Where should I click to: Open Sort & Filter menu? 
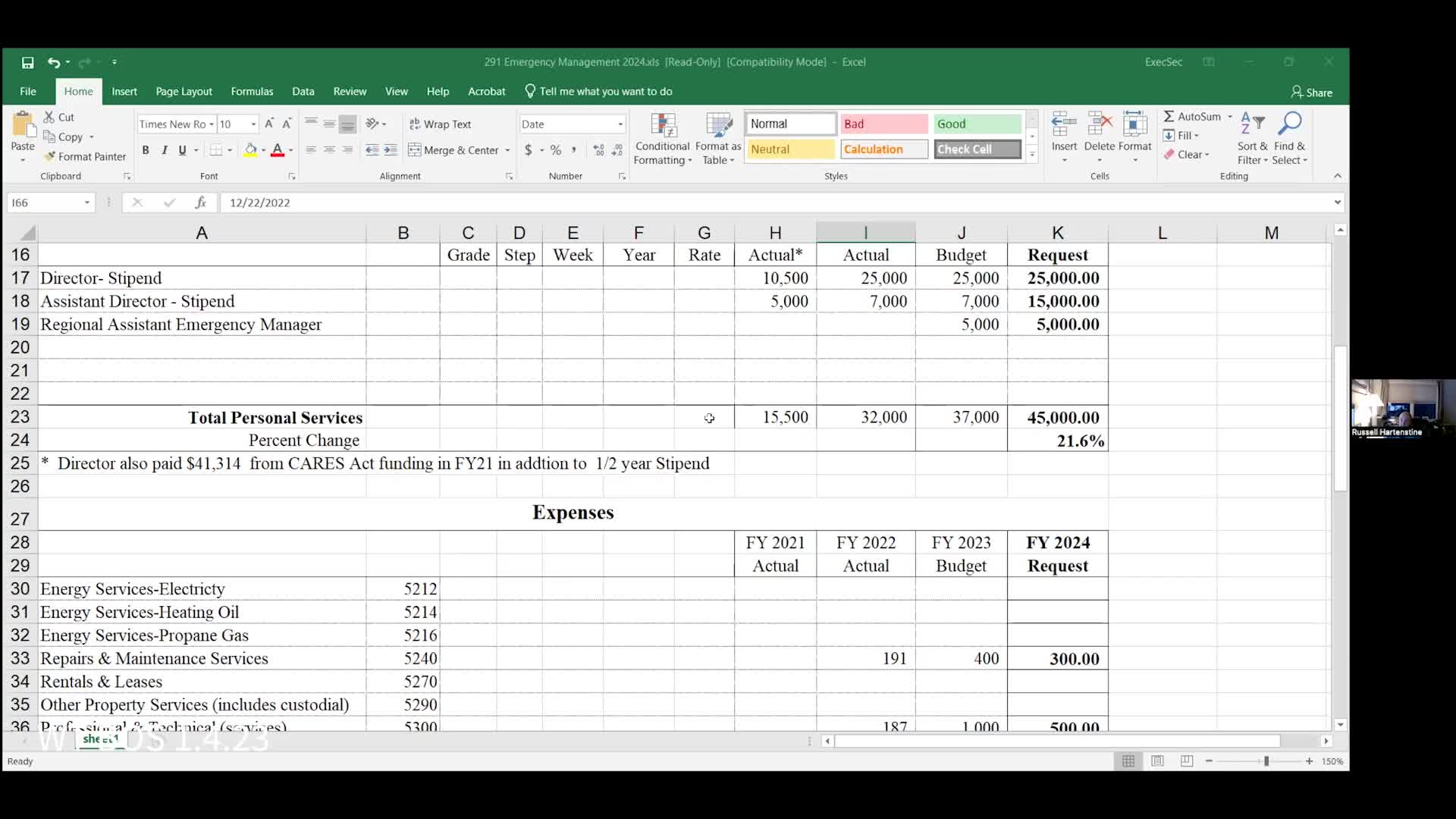1252,138
